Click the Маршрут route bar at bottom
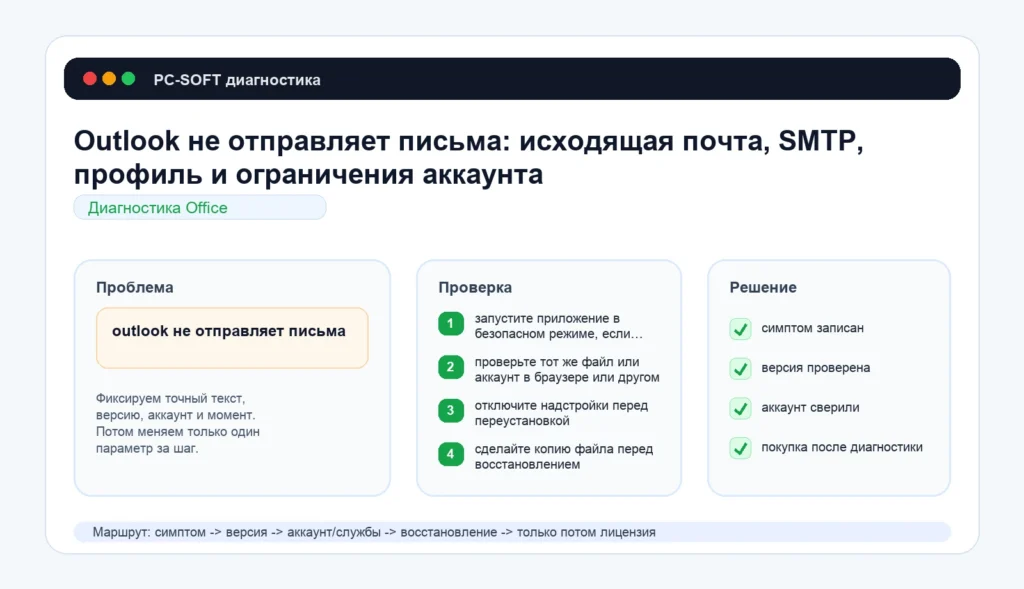 pyautogui.click(x=512, y=532)
